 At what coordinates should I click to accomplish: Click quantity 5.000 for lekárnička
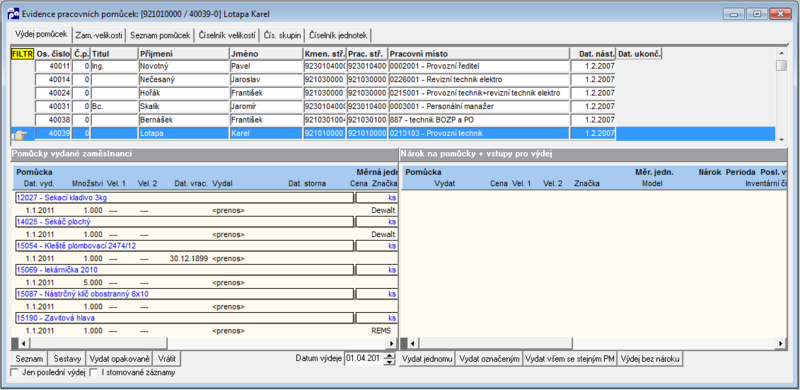pos(92,282)
